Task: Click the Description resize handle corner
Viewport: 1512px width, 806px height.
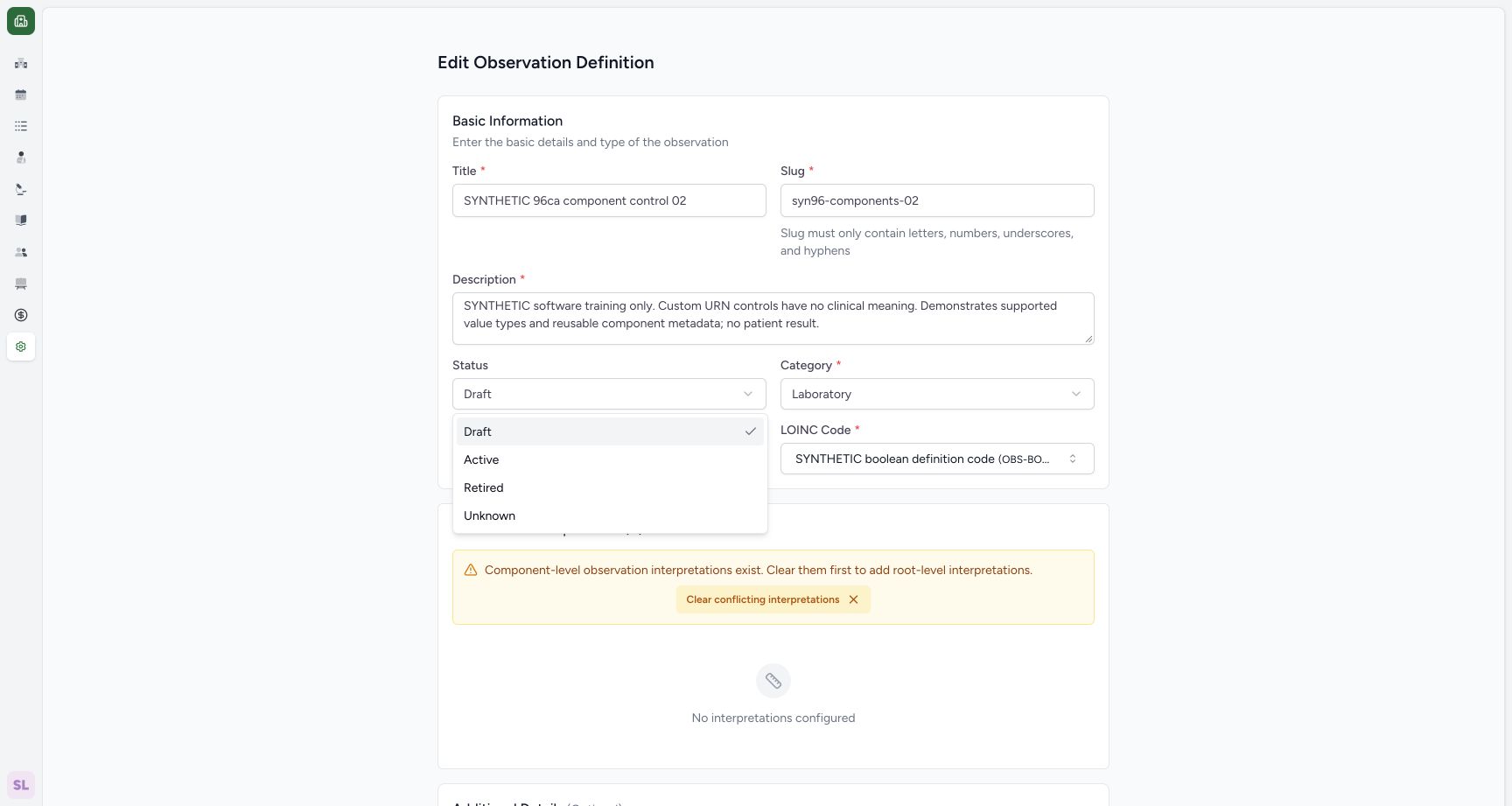Action: [x=1089, y=340]
